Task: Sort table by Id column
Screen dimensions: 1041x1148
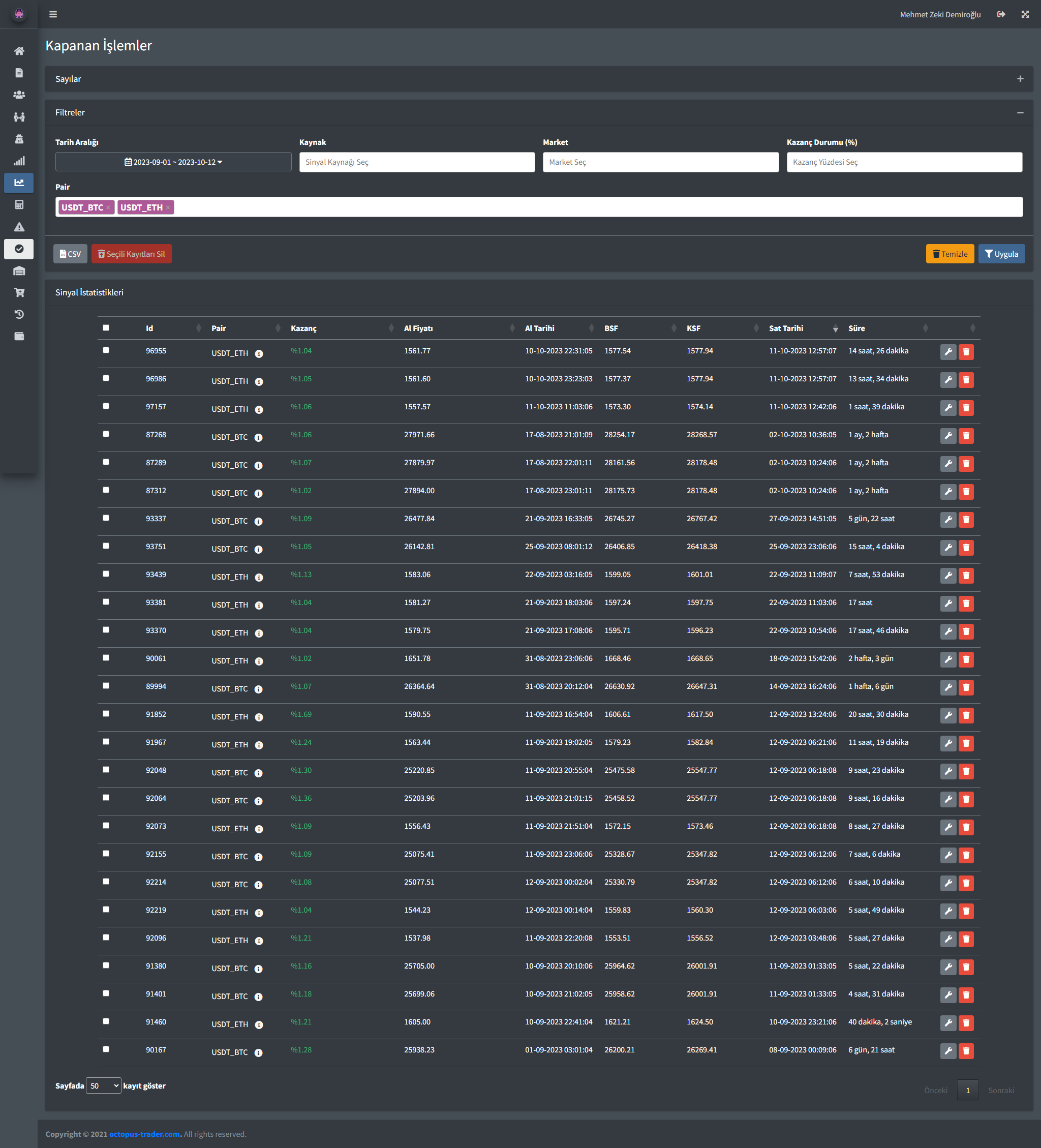Action: tap(172, 328)
